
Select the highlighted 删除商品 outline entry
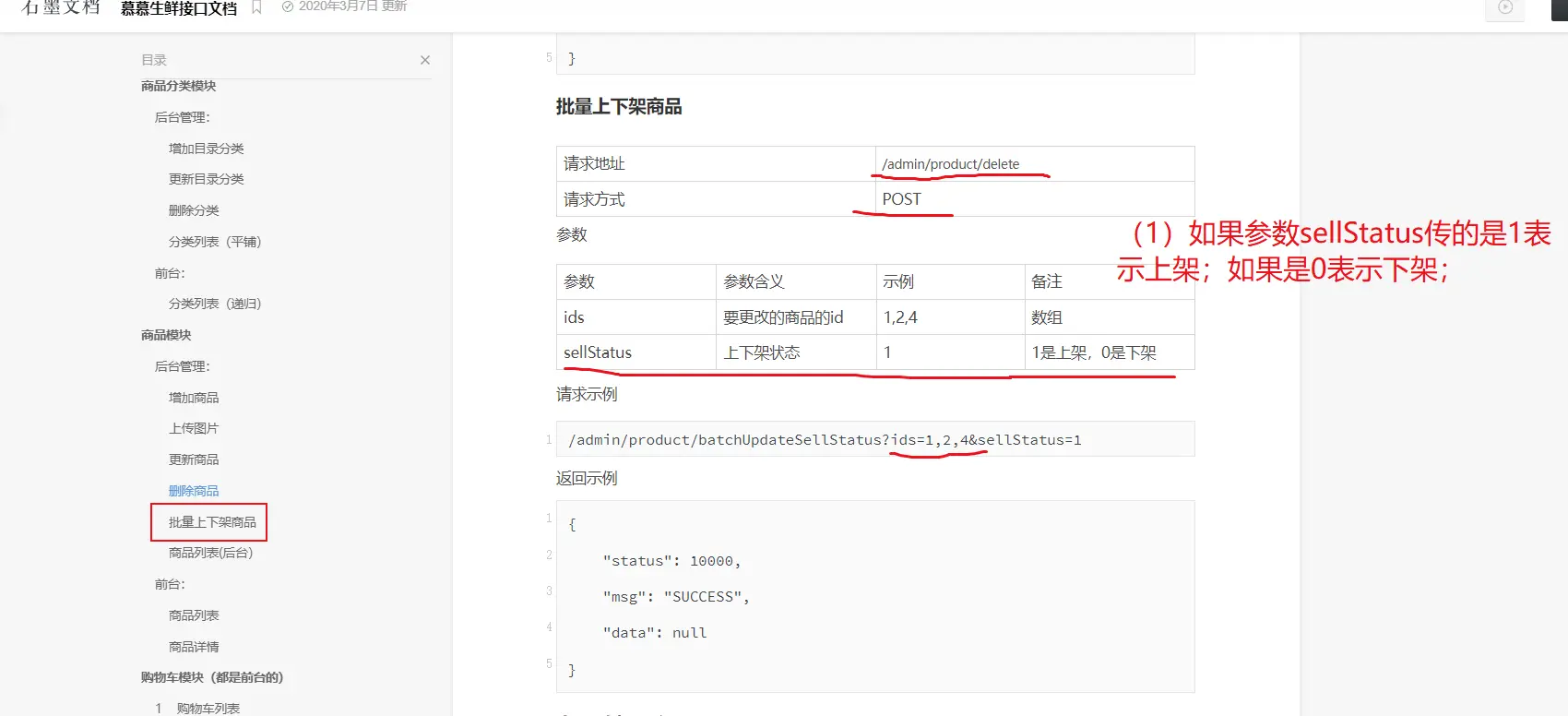pyautogui.click(x=194, y=491)
